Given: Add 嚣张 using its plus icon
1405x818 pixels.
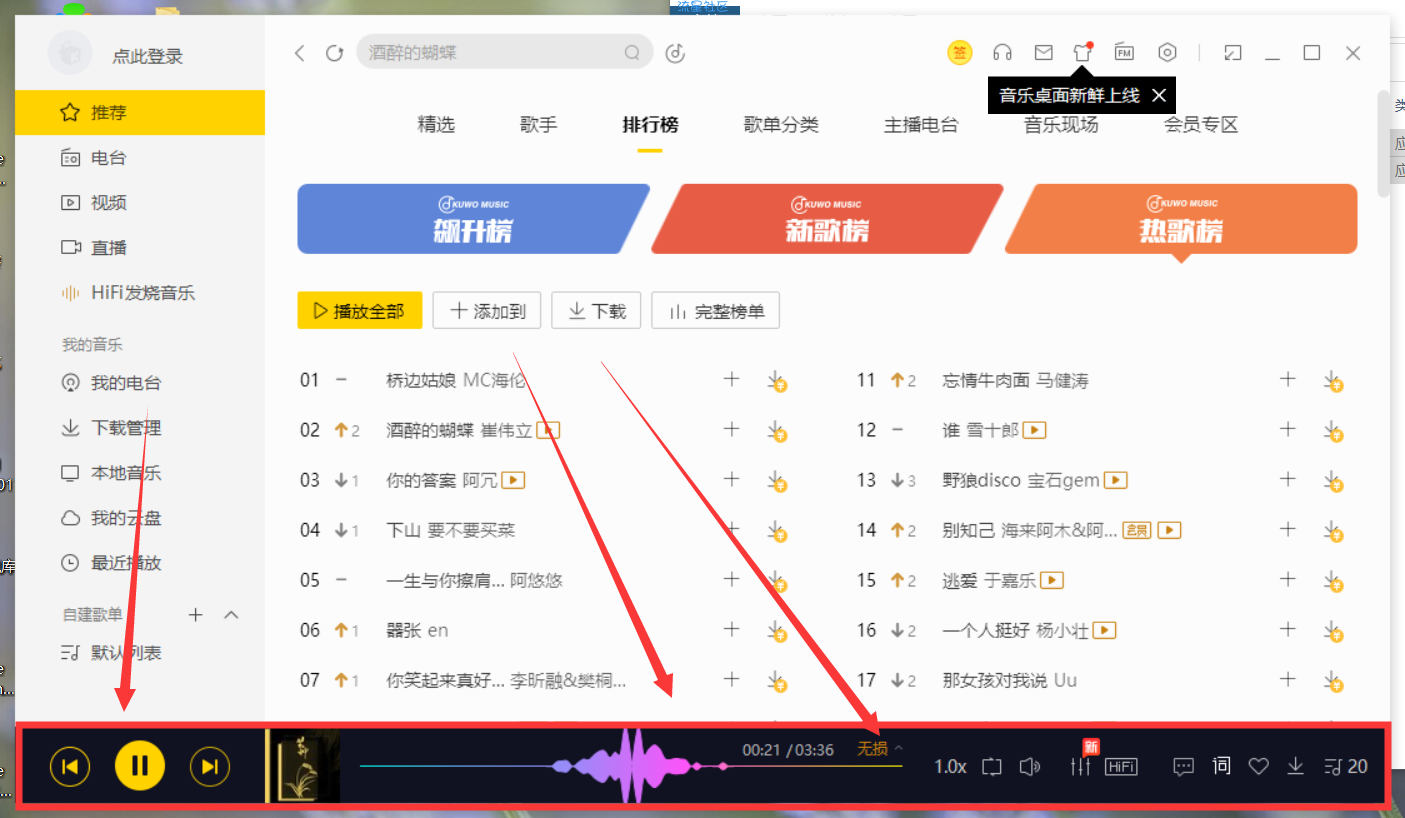Looking at the screenshot, I should [x=732, y=629].
